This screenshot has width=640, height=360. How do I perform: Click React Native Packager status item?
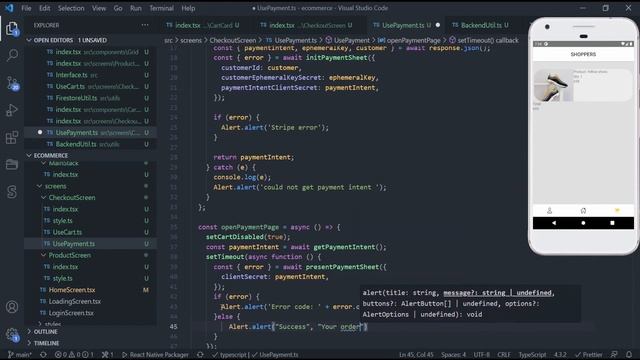tap(156, 355)
